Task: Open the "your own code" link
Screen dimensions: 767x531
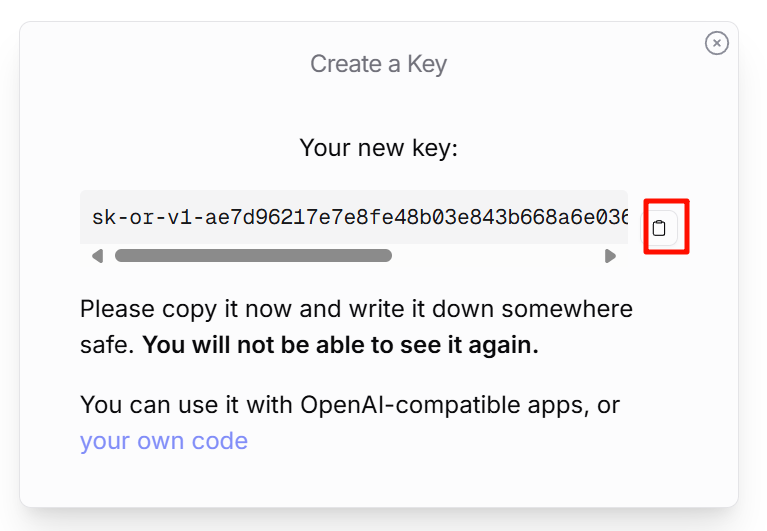Action: click(164, 441)
